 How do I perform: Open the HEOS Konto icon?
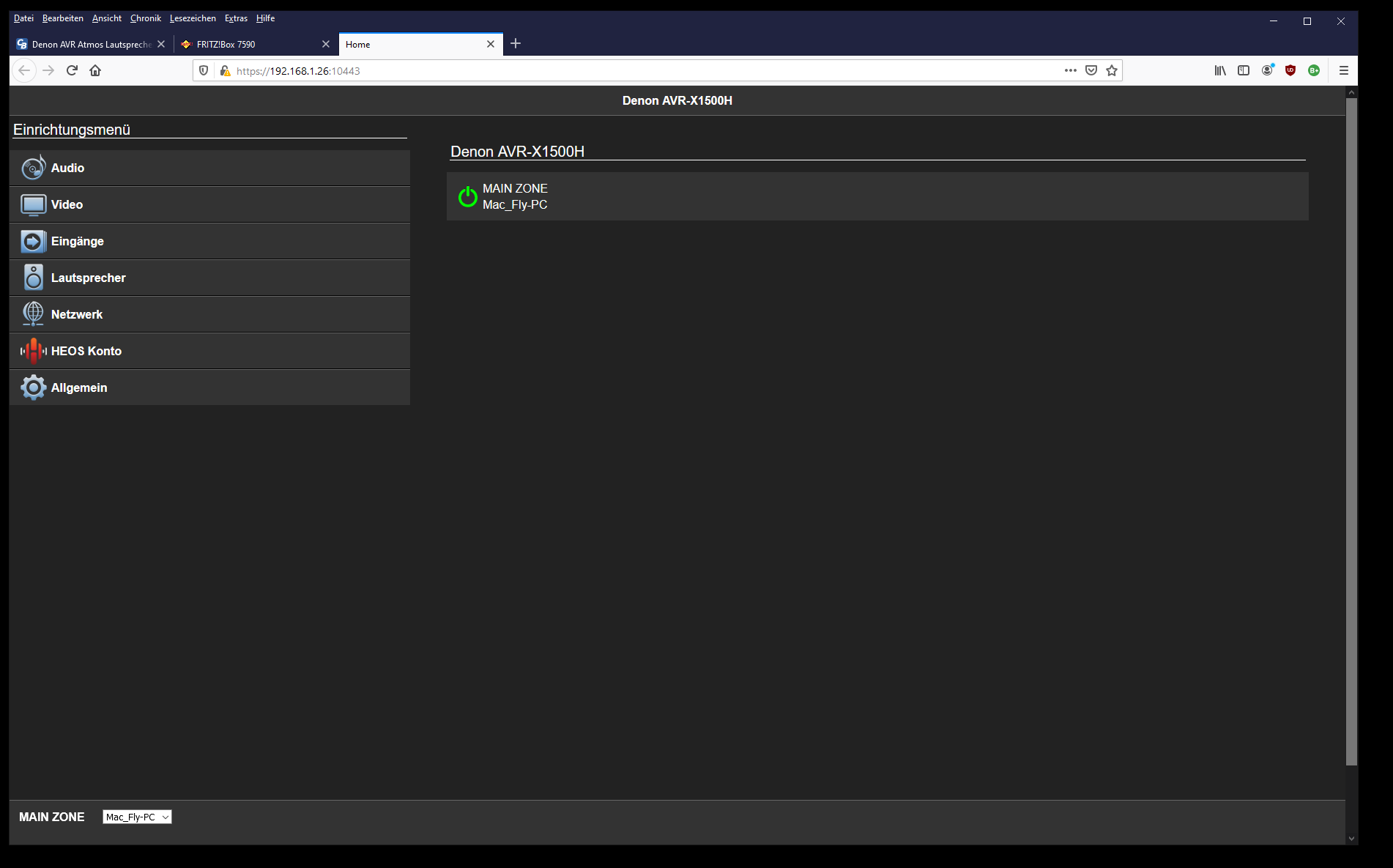pos(33,351)
